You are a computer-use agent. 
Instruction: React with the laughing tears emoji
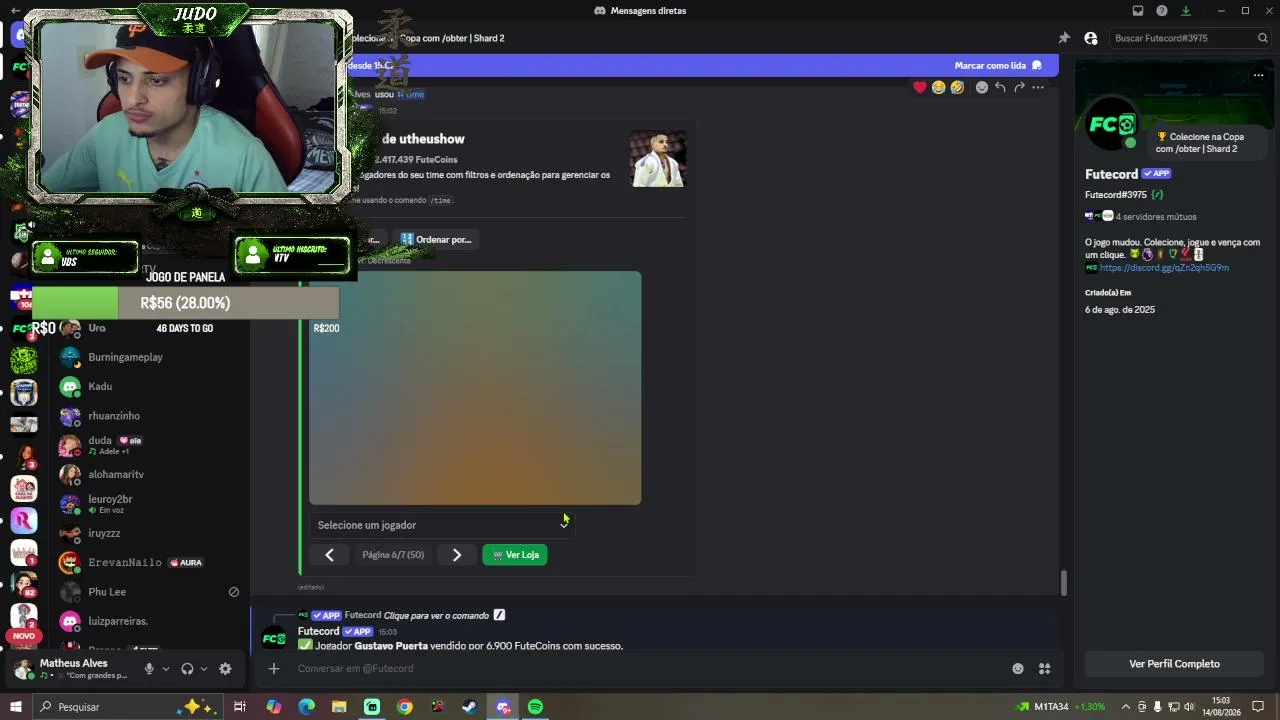pos(938,87)
